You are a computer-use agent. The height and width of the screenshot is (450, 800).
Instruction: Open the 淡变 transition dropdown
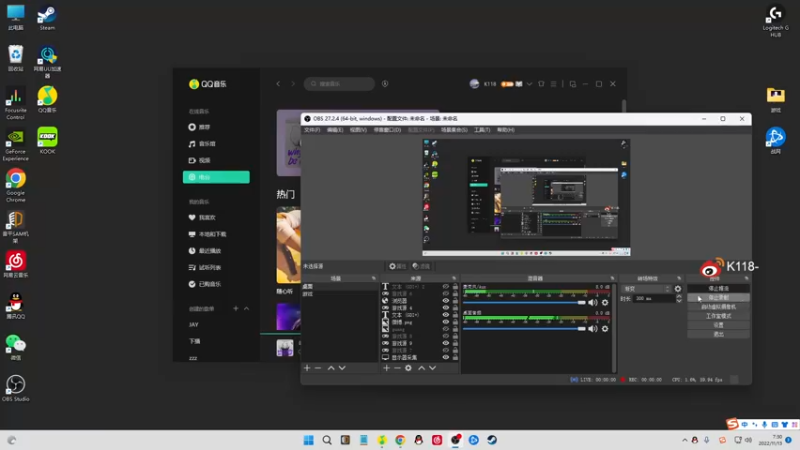646,289
